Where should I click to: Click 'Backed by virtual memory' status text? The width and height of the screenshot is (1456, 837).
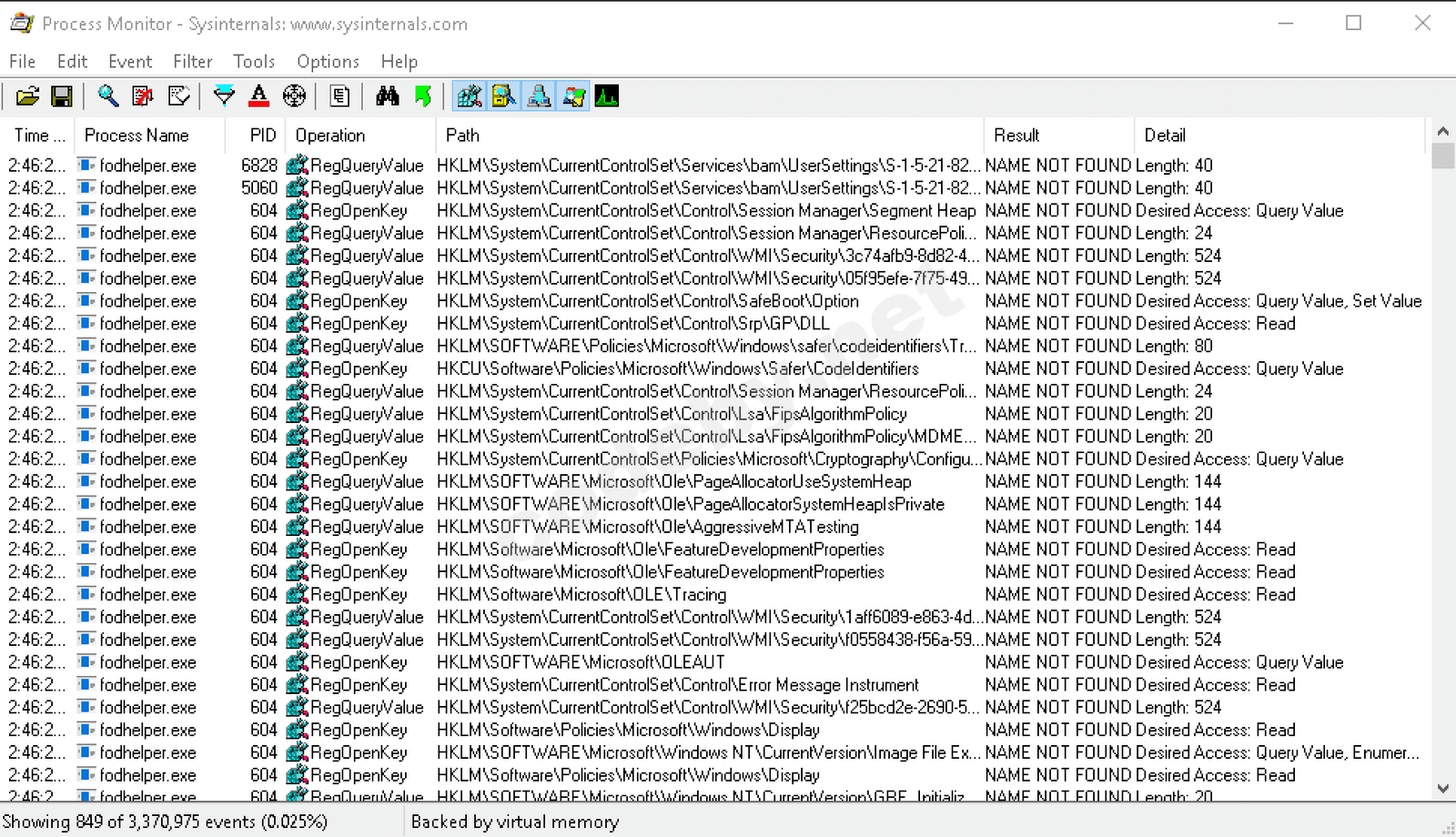point(515,822)
